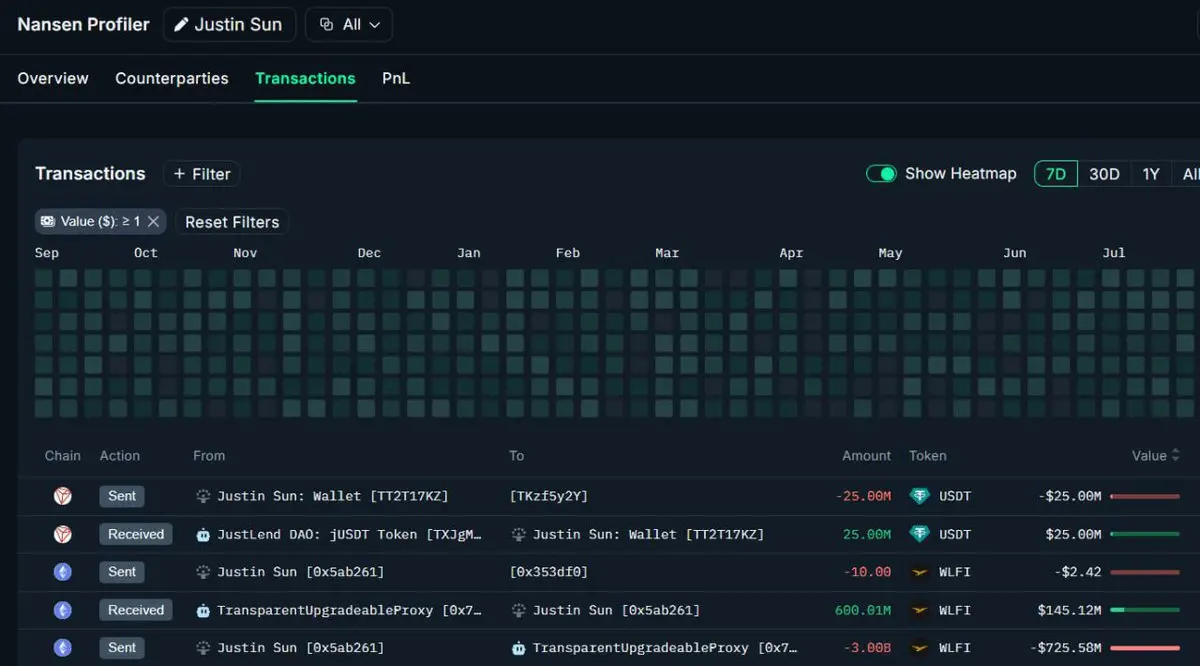Sort the table using the Value sort arrows

point(1175,455)
